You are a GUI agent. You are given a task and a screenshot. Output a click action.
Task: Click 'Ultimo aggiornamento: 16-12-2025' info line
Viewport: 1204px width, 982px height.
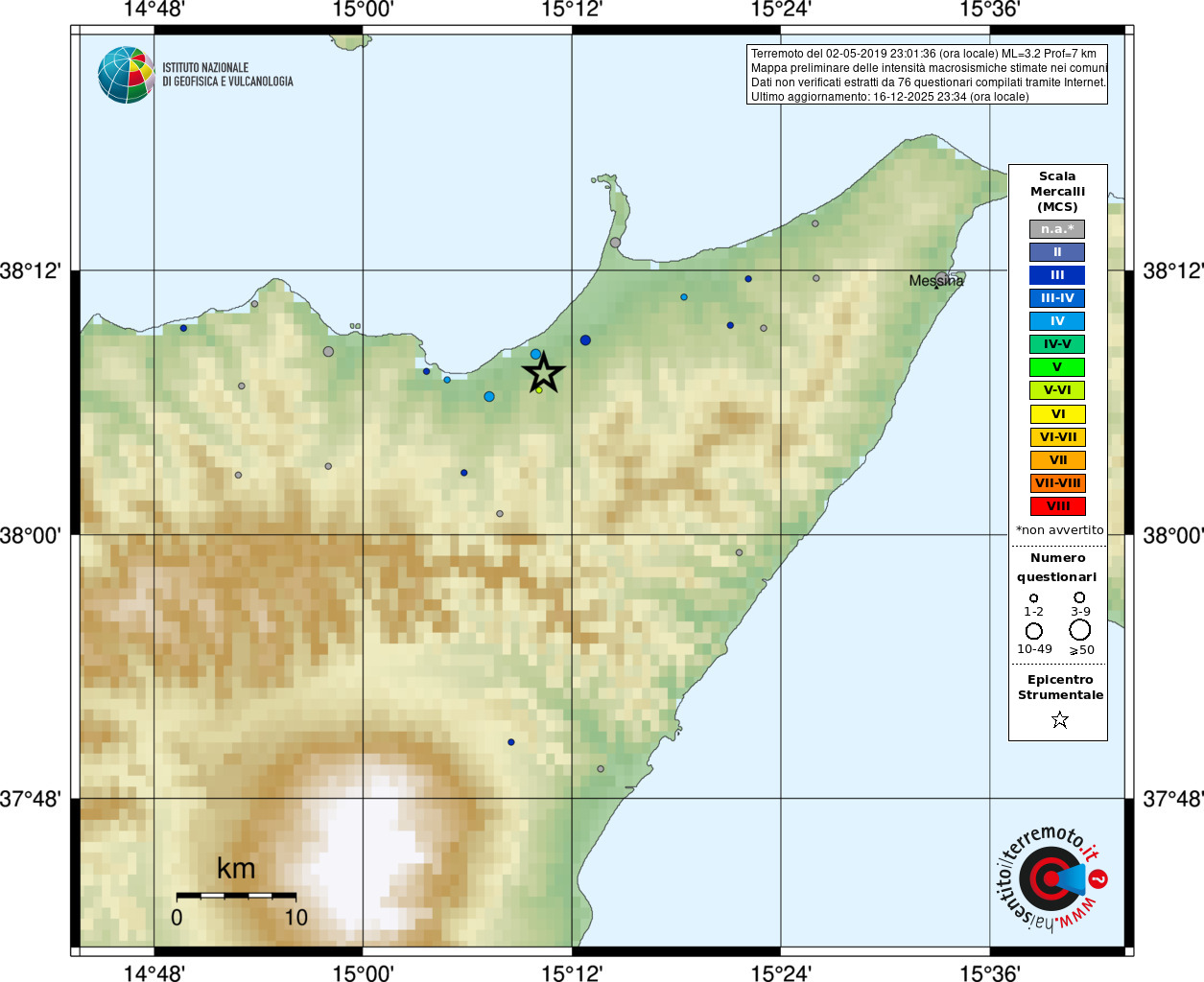pyautogui.click(x=889, y=97)
